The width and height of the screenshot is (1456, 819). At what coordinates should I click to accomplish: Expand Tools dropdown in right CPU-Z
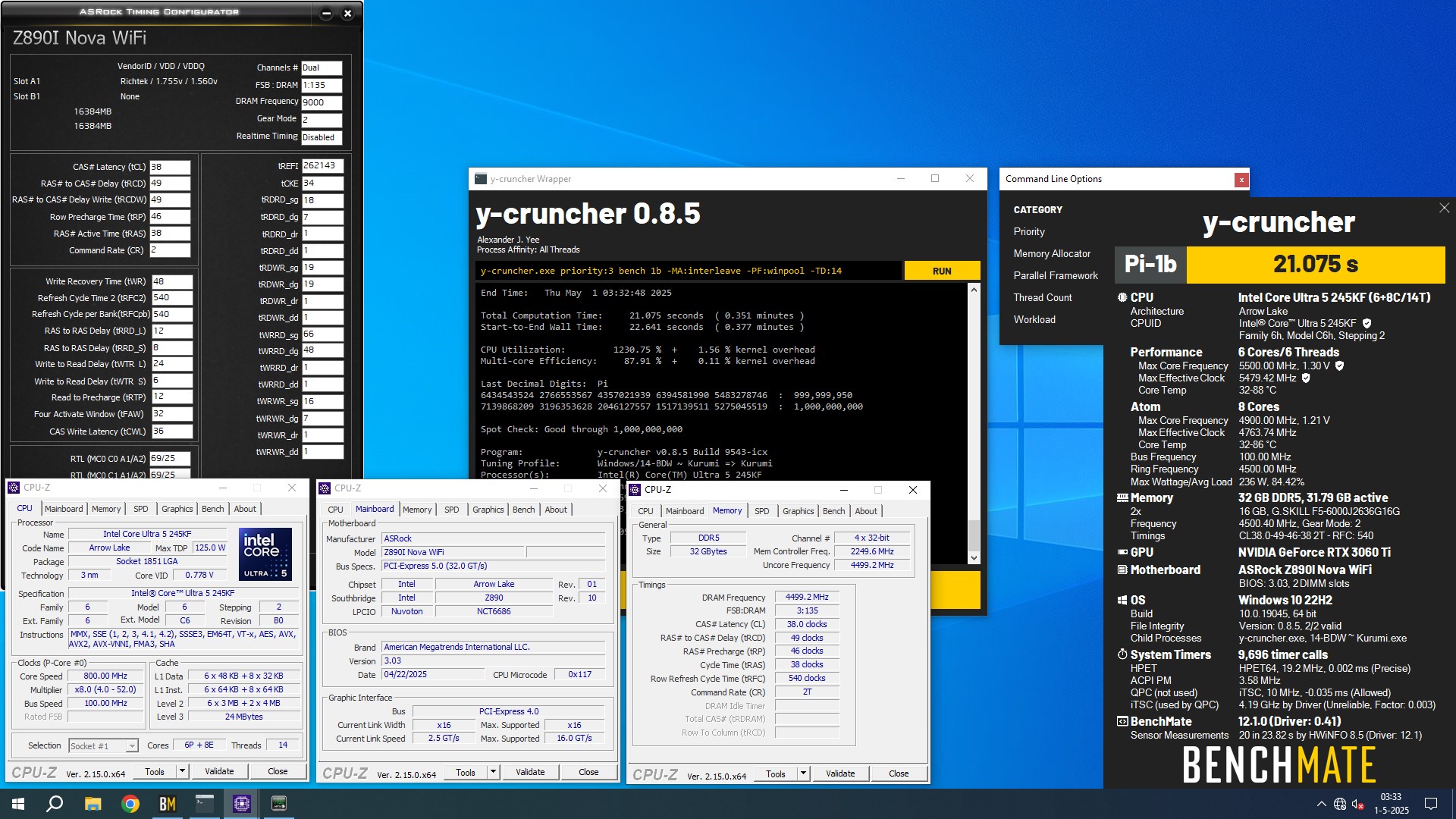point(803,773)
